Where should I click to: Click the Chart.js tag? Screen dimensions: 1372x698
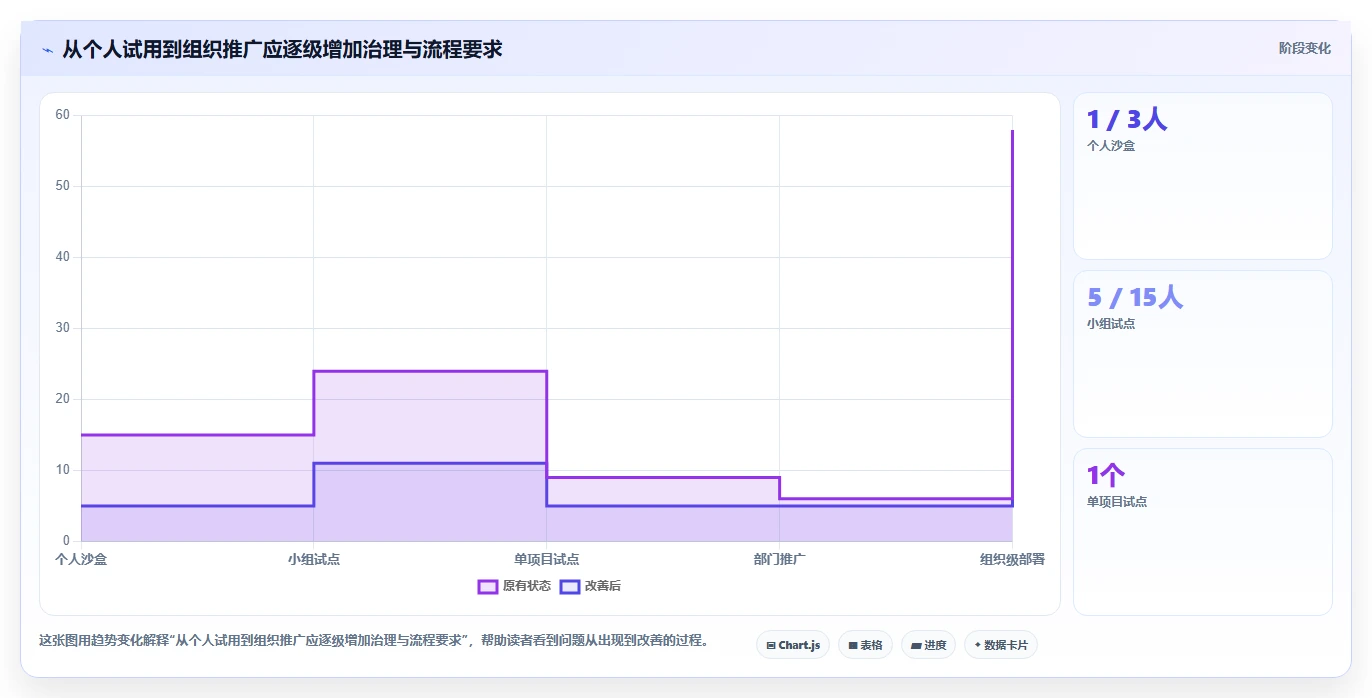point(793,645)
